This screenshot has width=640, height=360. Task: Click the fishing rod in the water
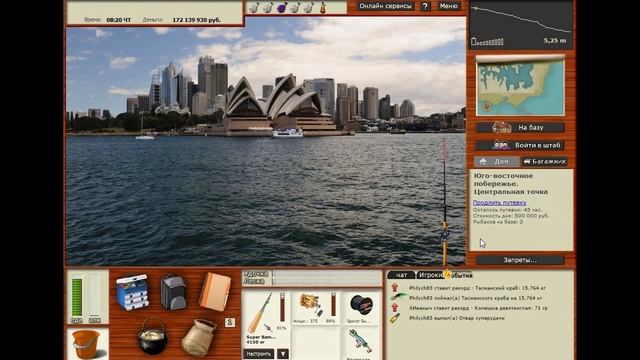[445, 204]
